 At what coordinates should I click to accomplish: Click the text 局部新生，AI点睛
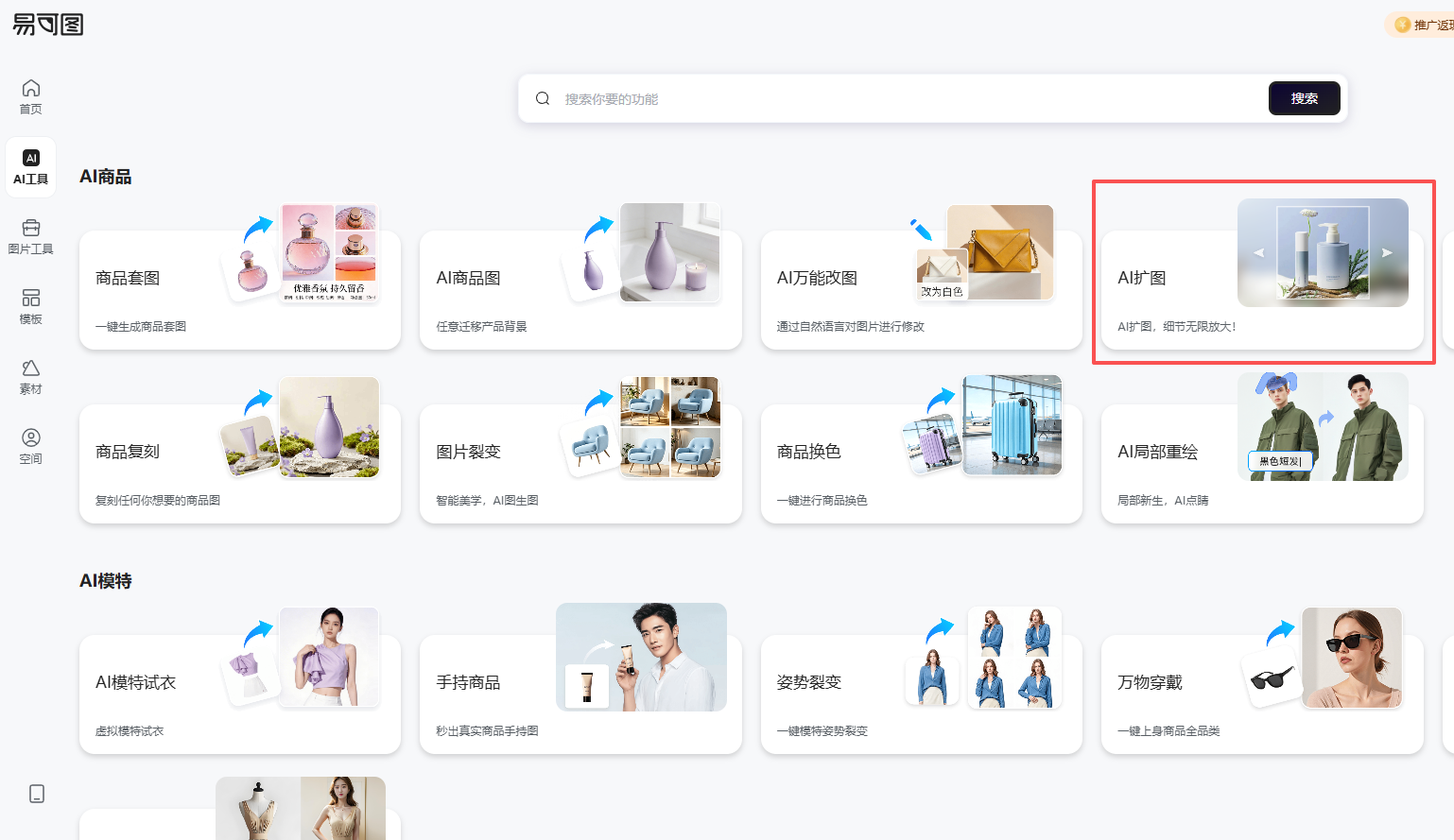pyautogui.click(x=1163, y=501)
